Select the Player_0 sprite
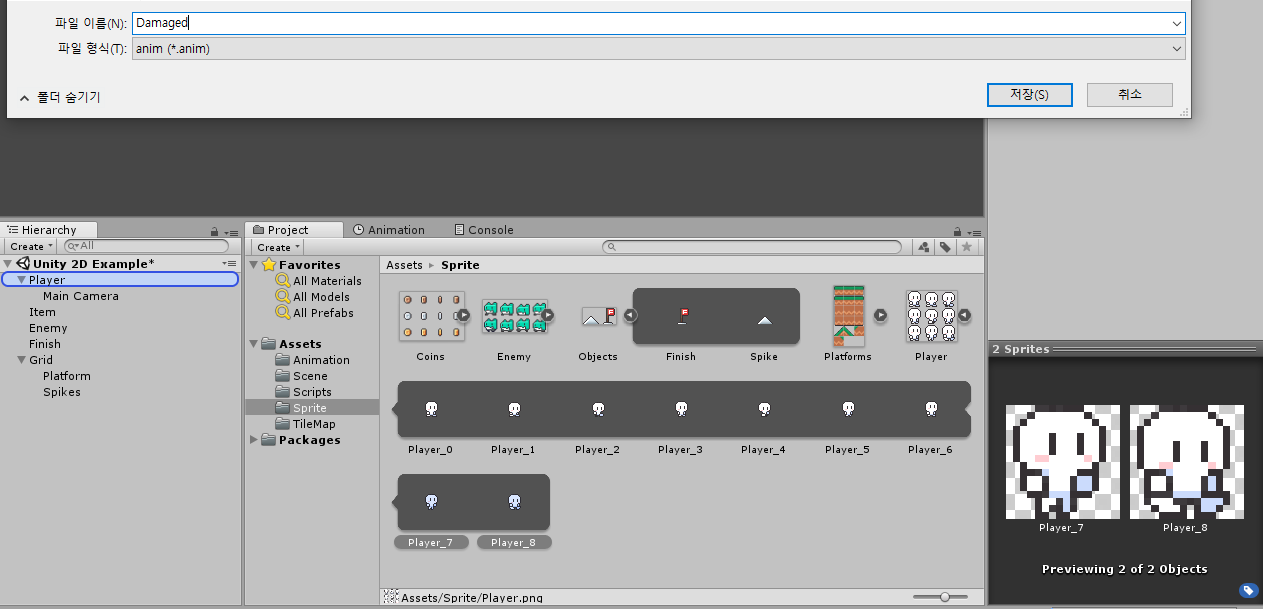Image resolution: width=1263 pixels, height=609 pixels. 431,408
